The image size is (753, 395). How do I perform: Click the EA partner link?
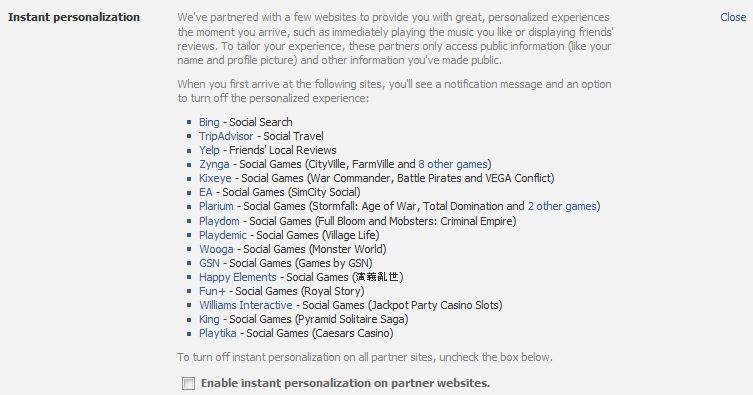click(x=206, y=192)
